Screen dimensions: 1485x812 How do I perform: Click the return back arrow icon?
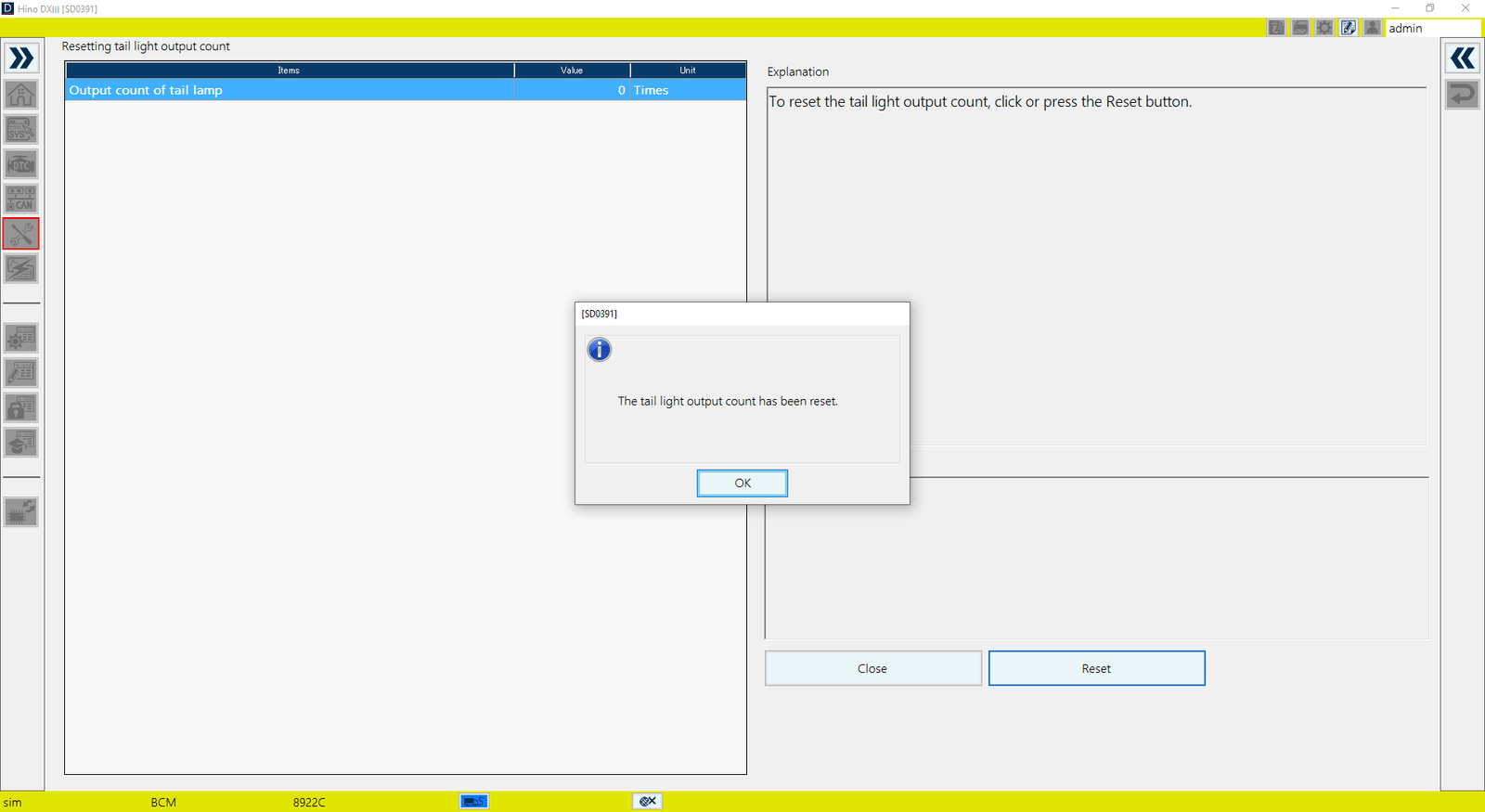tap(1463, 95)
